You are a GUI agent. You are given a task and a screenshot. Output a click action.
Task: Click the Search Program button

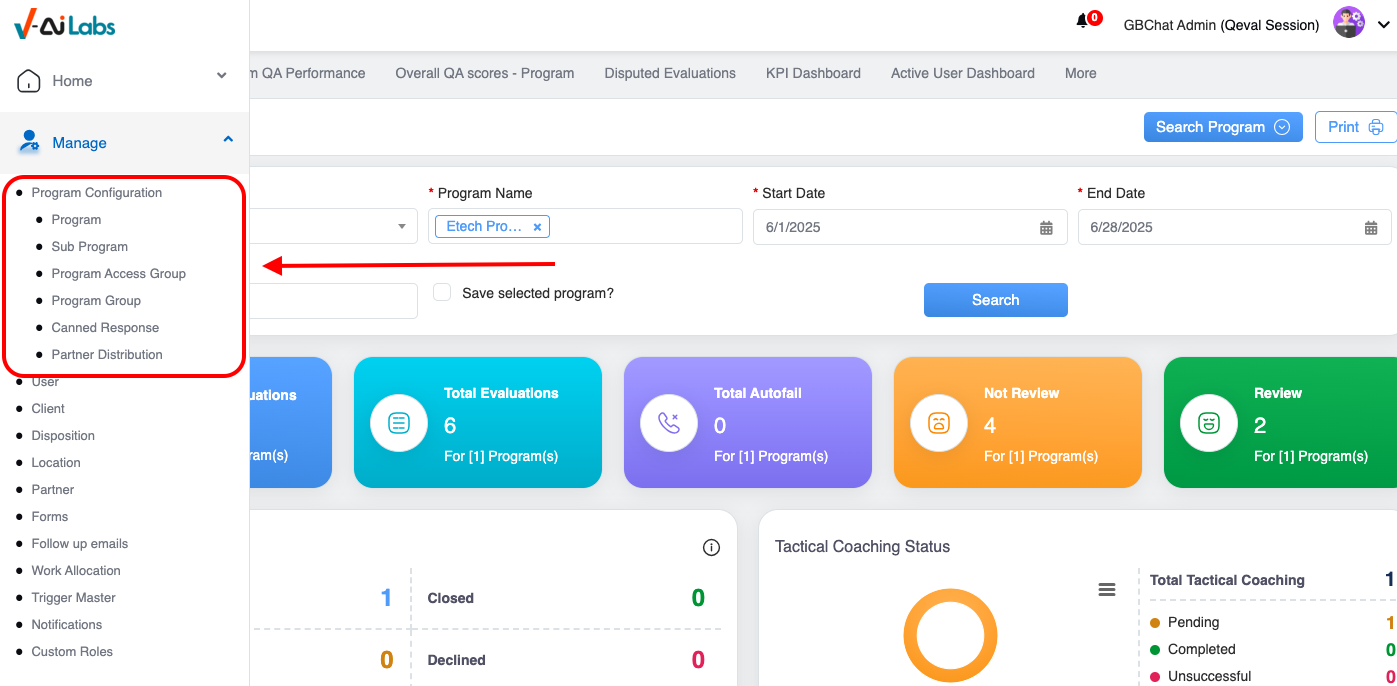1223,127
